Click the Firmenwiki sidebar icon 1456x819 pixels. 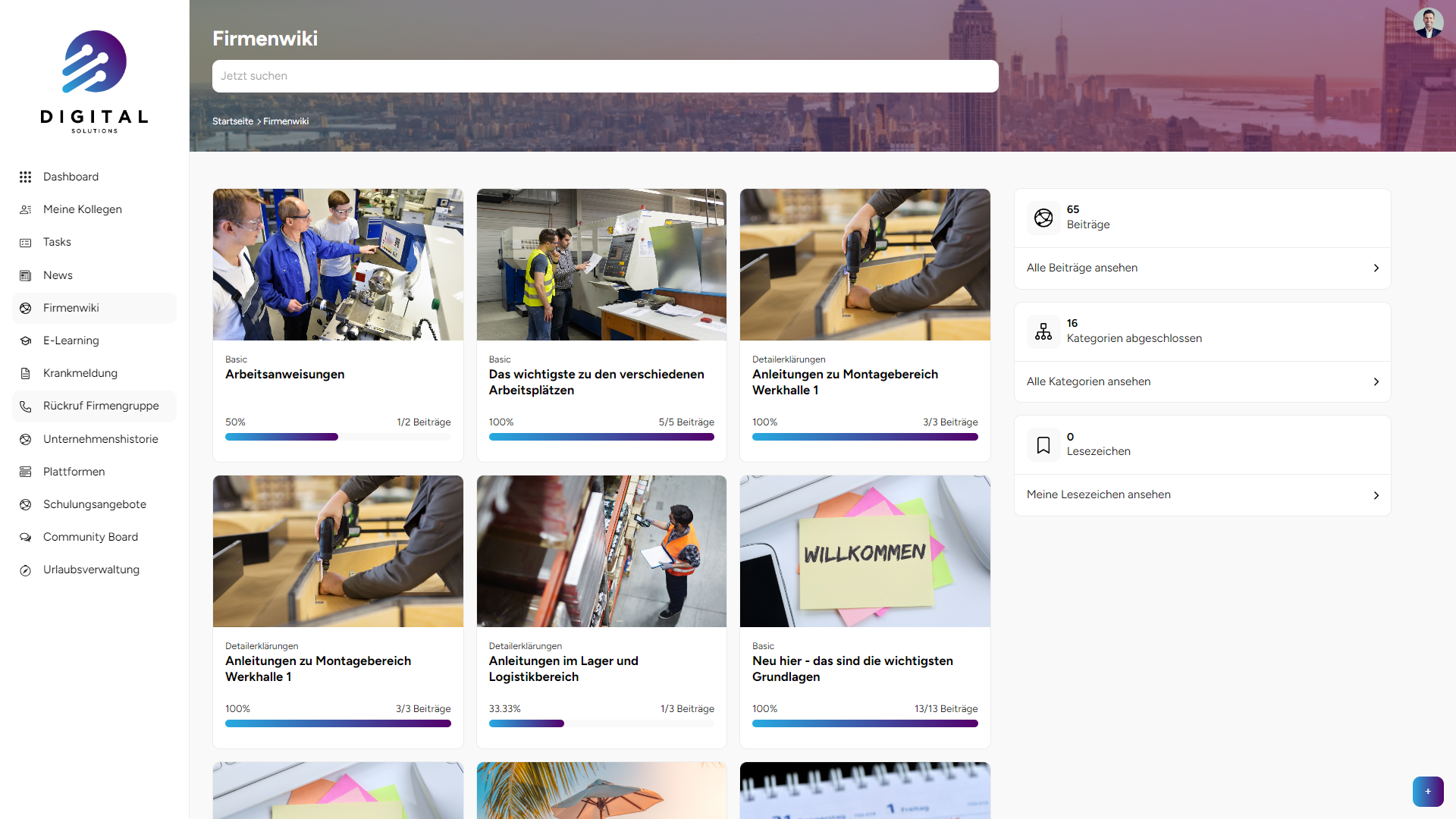pyautogui.click(x=25, y=308)
